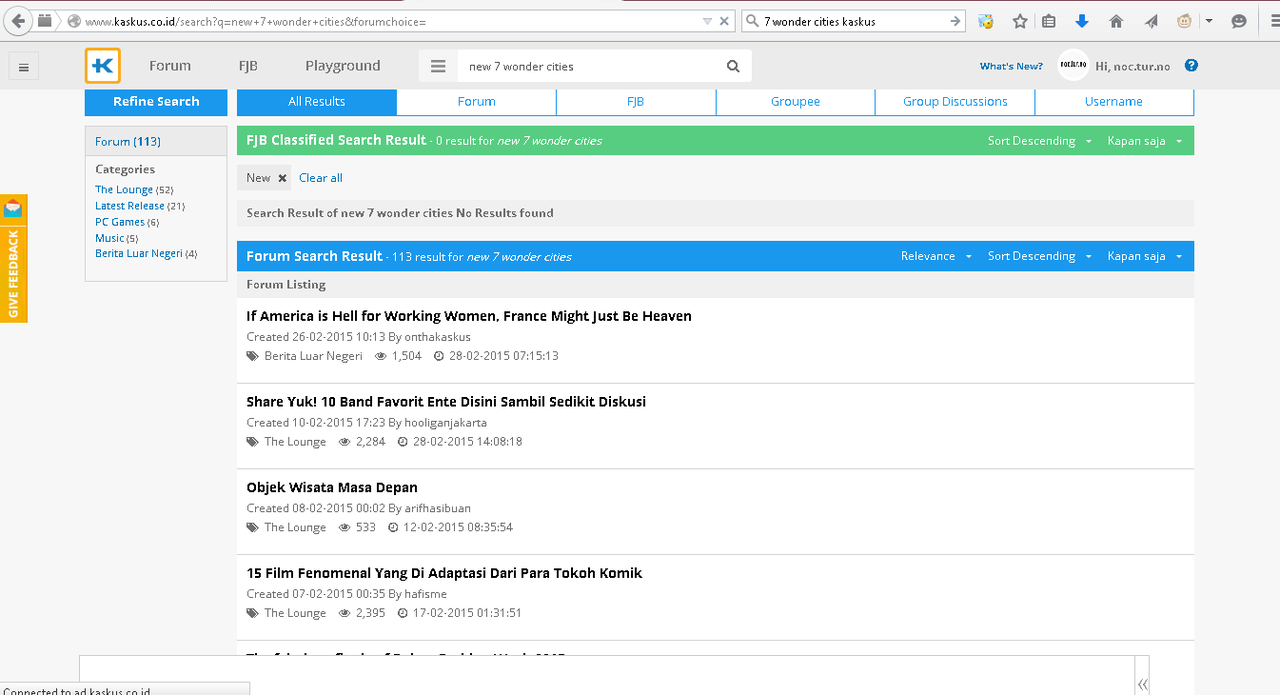Click the Clear all link

tap(320, 178)
